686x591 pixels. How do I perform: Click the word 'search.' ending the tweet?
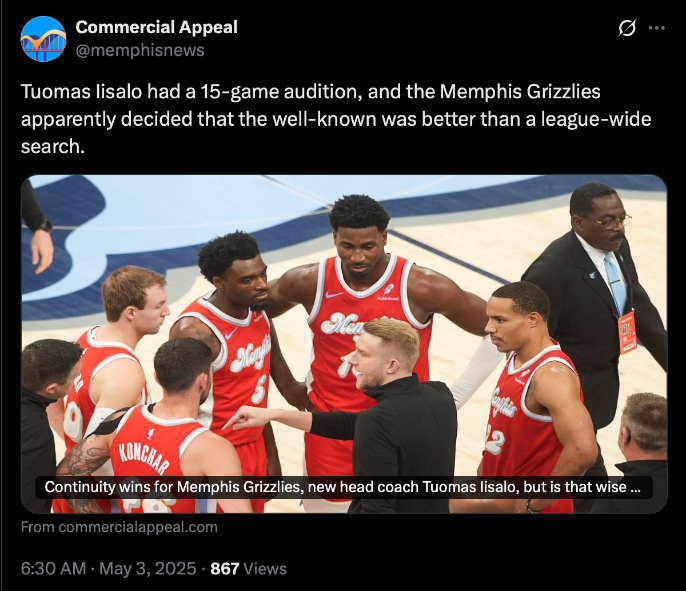click(x=52, y=147)
